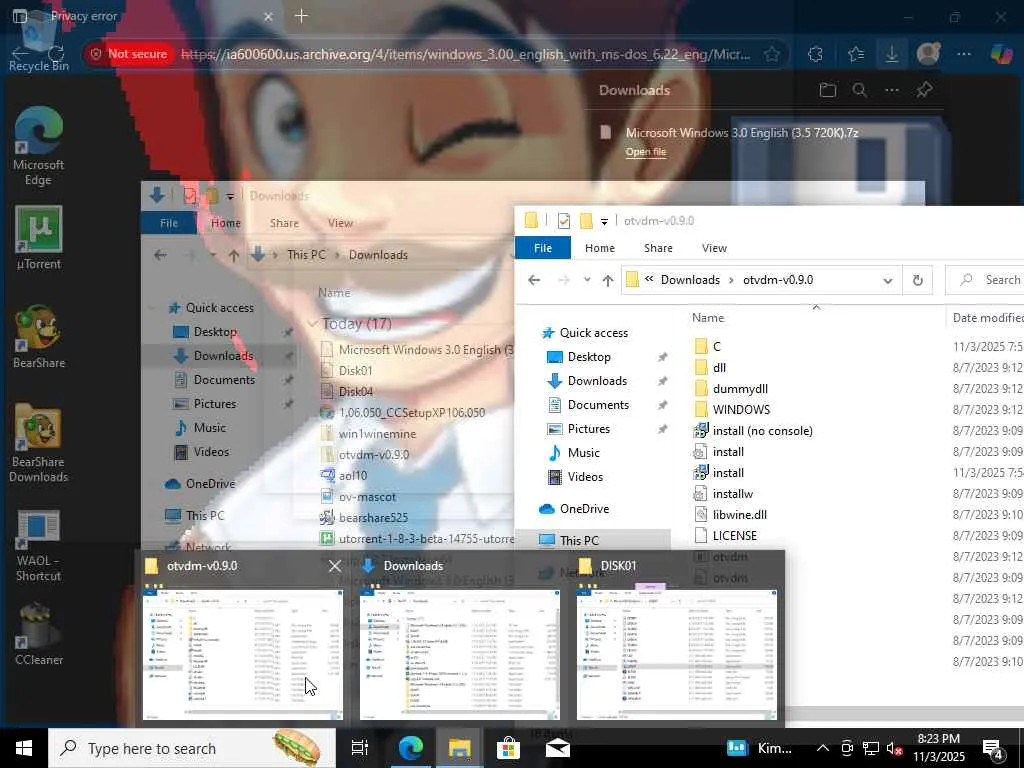Sort by Date modified column
1024x768 pixels.
[x=987, y=318]
